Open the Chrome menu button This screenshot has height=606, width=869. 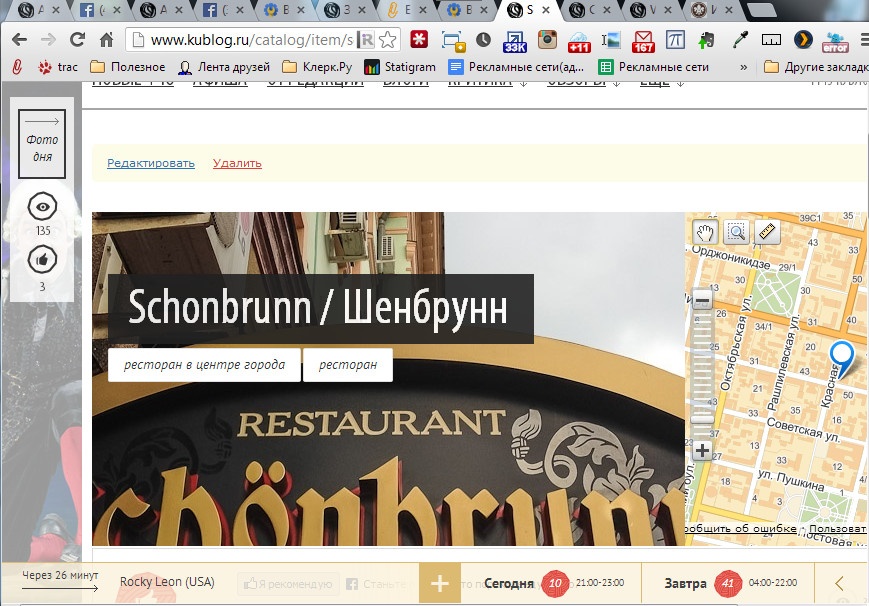864,40
